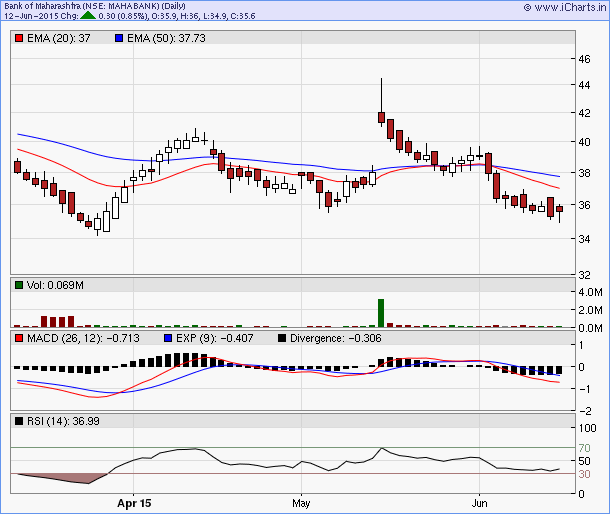Click the 38 price axis label

click(584, 173)
